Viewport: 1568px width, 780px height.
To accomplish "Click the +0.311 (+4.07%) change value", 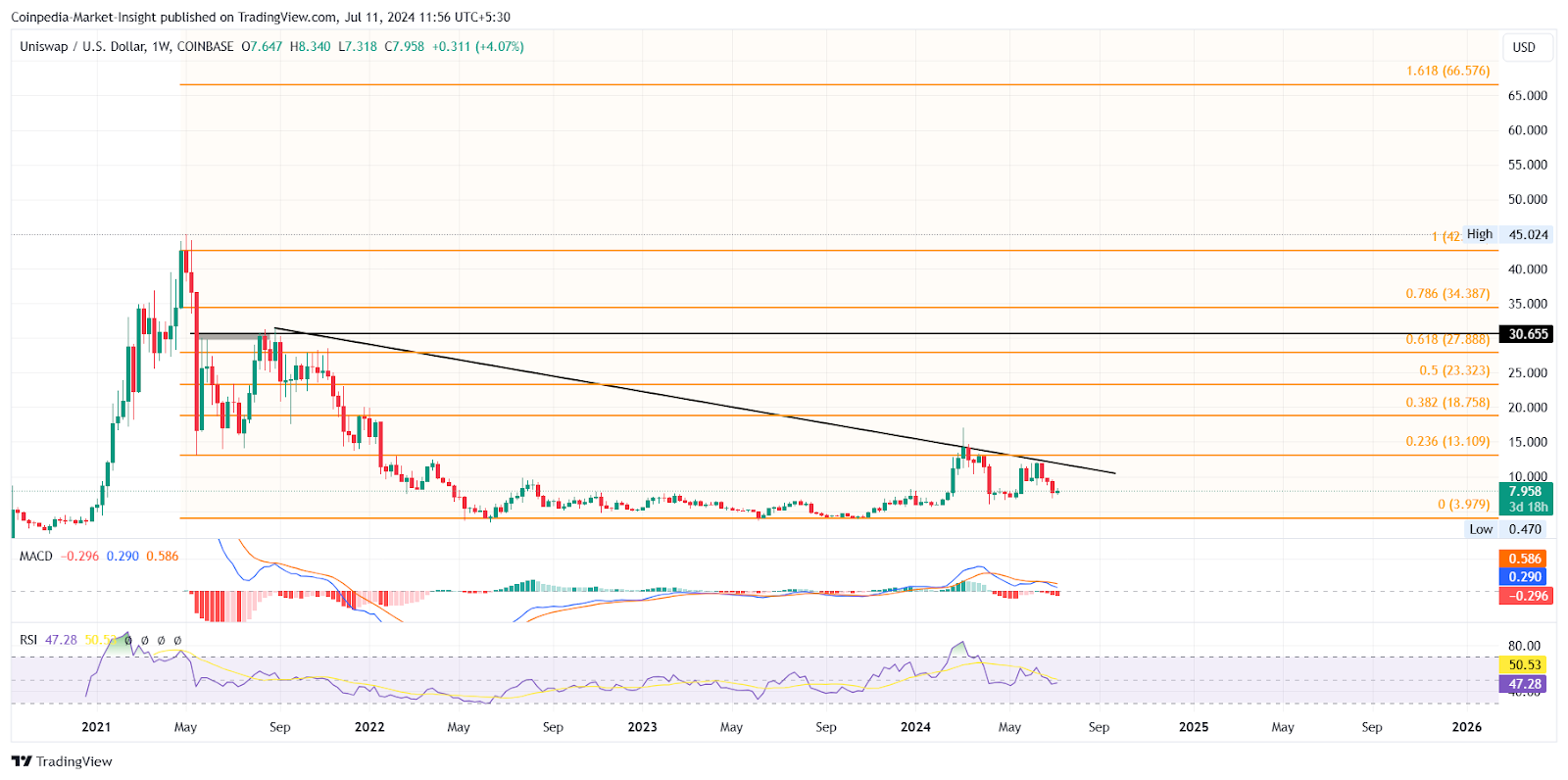I will (x=478, y=46).
